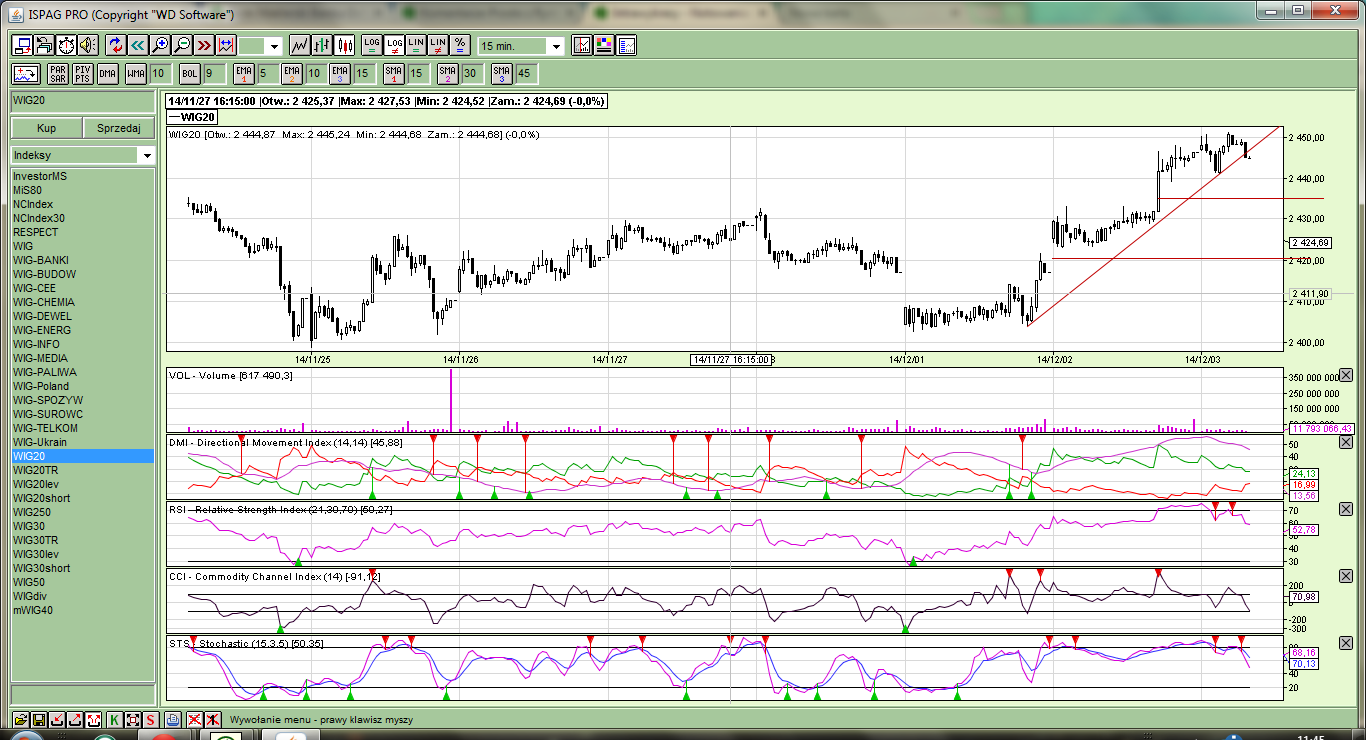
Task: Expand the Indeksy category dropdown
Action: pyautogui.click(x=147, y=156)
